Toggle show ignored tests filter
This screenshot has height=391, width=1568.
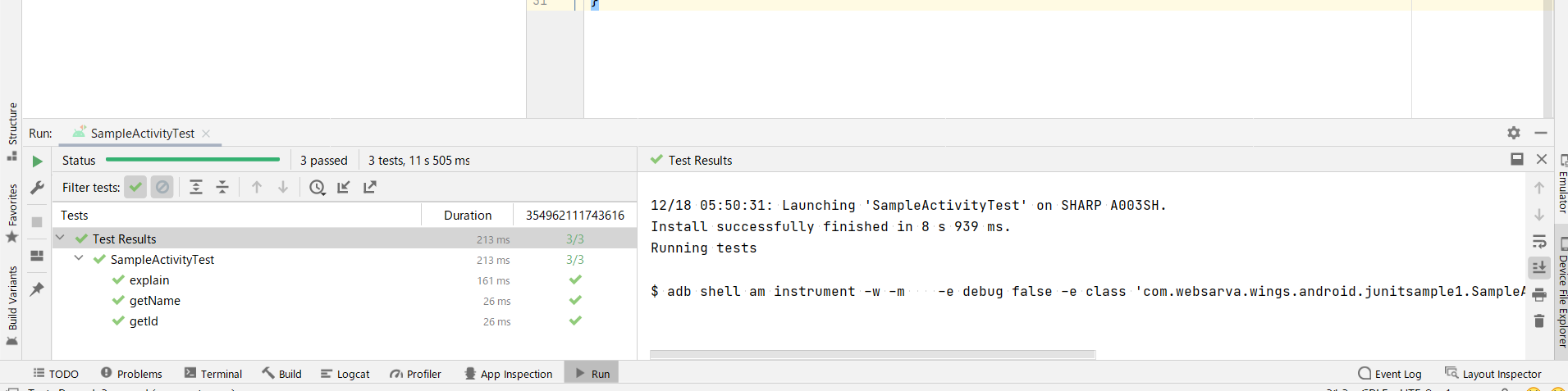pos(162,188)
